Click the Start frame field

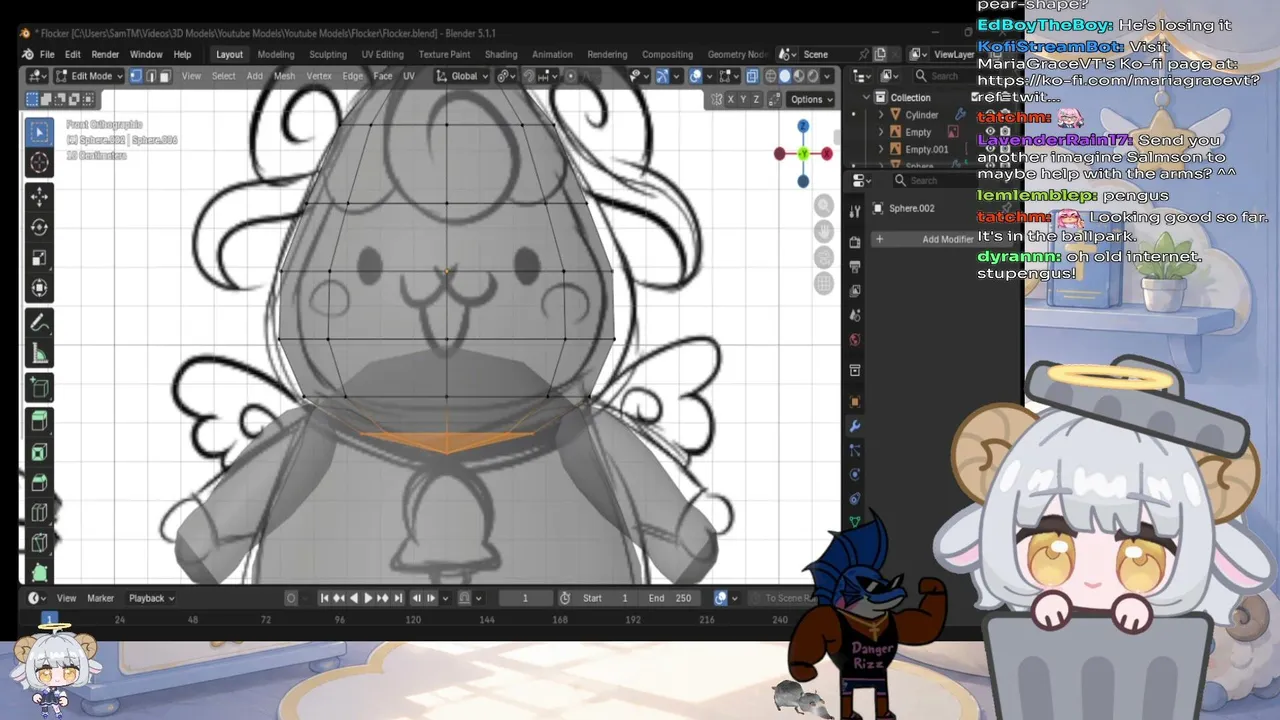pyautogui.click(x=606, y=598)
